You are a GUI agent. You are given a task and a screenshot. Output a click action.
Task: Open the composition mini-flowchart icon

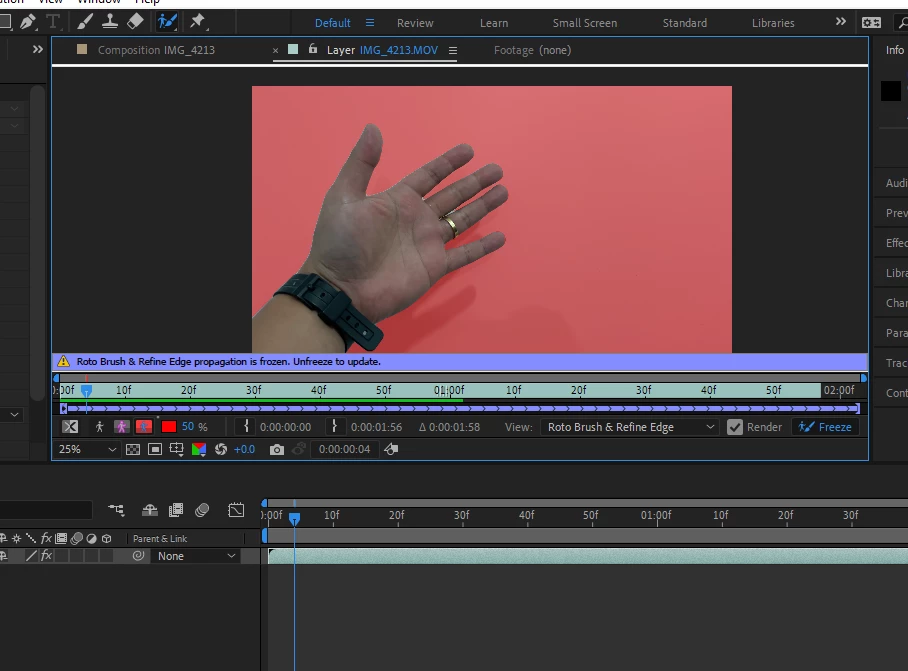[x=116, y=510]
